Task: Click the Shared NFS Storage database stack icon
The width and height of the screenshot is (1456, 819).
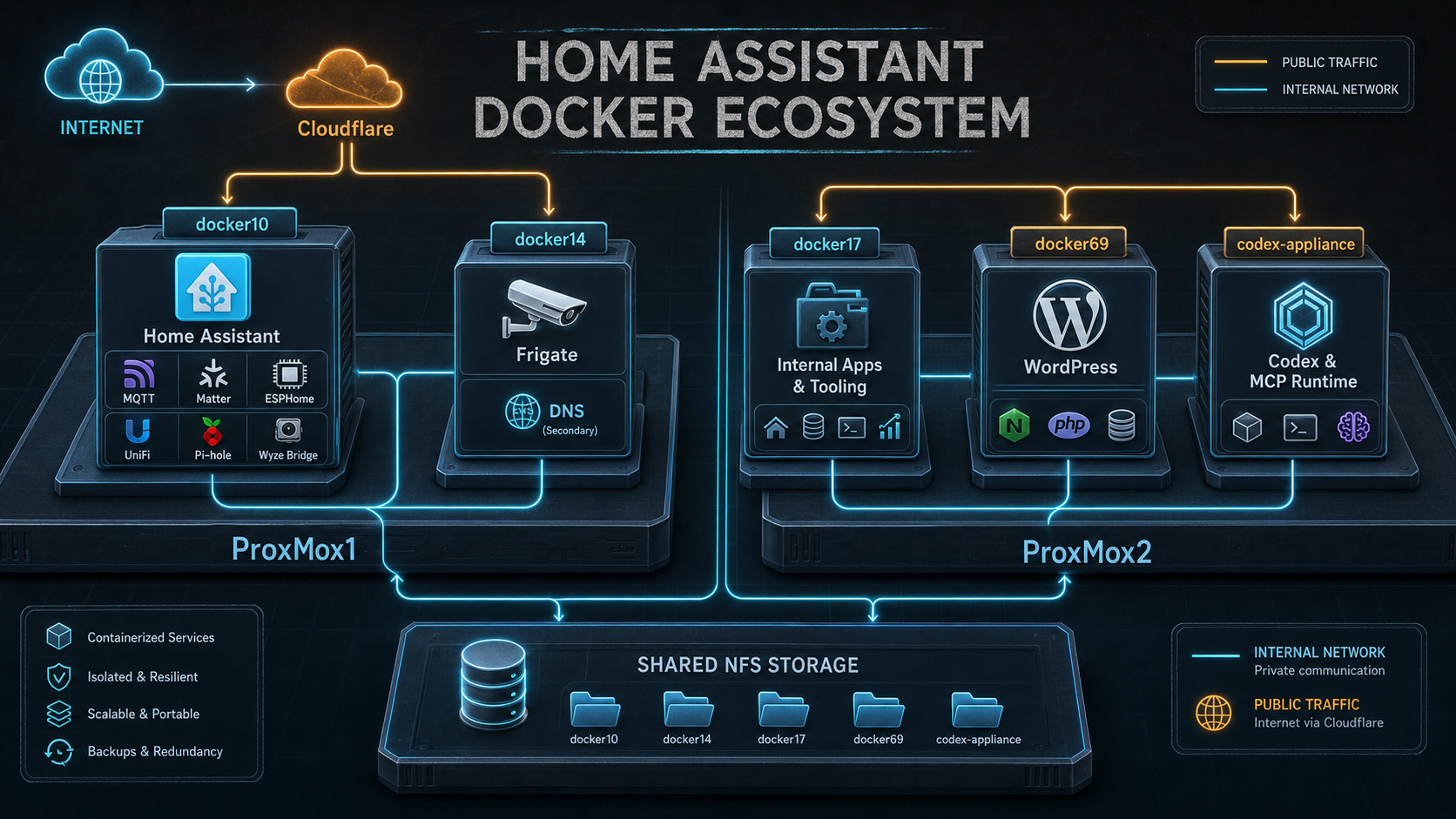Action: pyautogui.click(x=493, y=684)
